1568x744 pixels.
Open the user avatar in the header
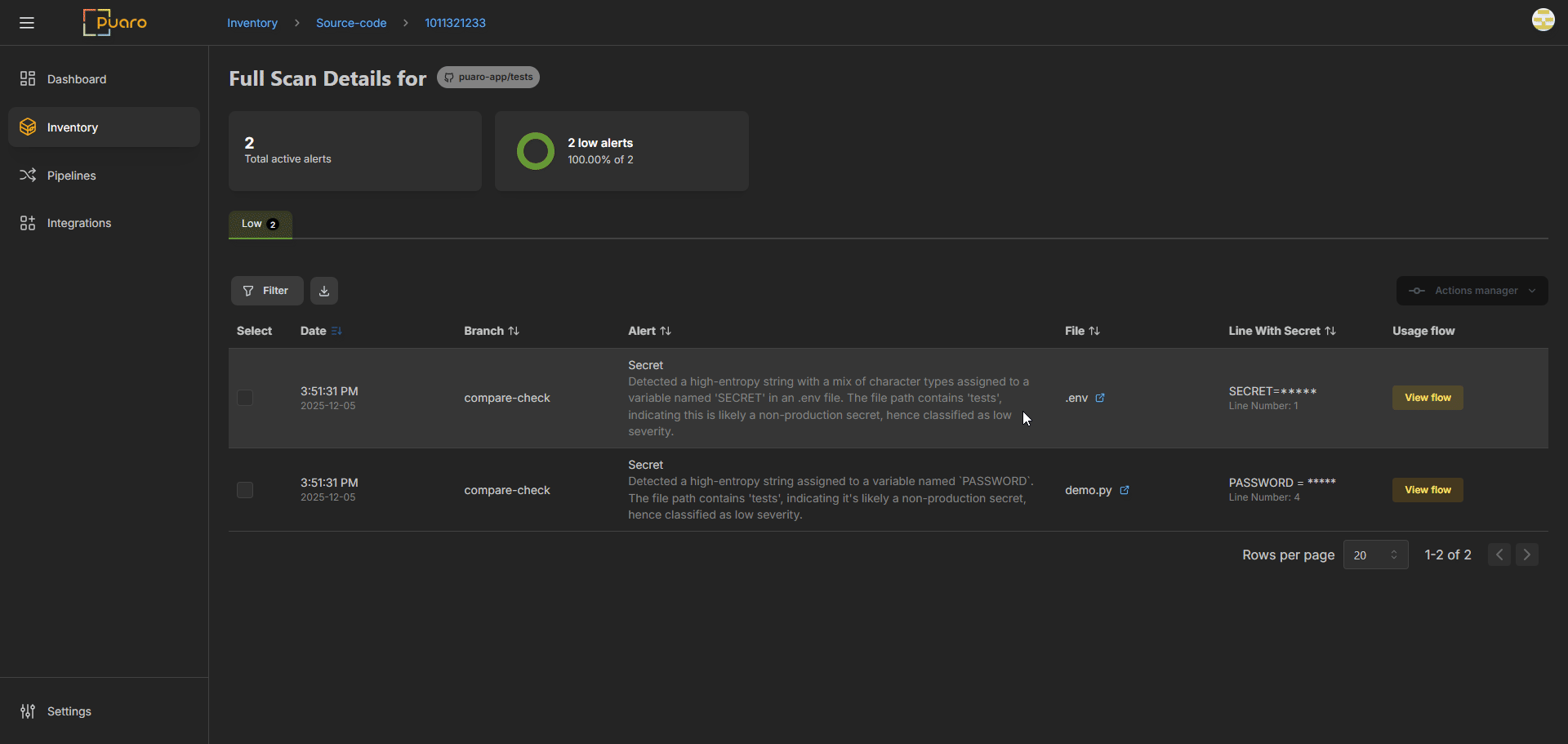click(1543, 20)
